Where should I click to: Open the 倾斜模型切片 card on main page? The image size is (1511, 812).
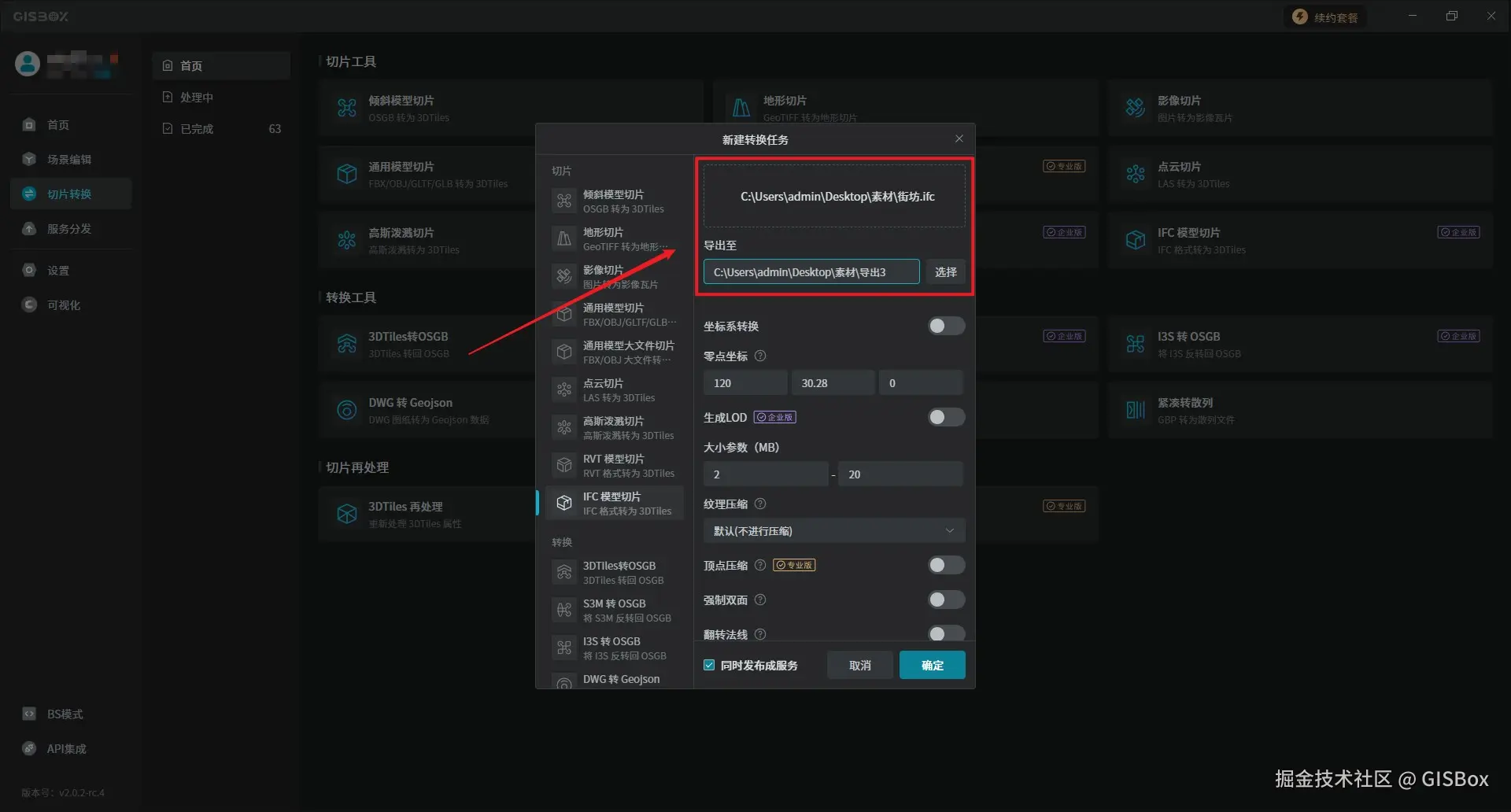511,108
